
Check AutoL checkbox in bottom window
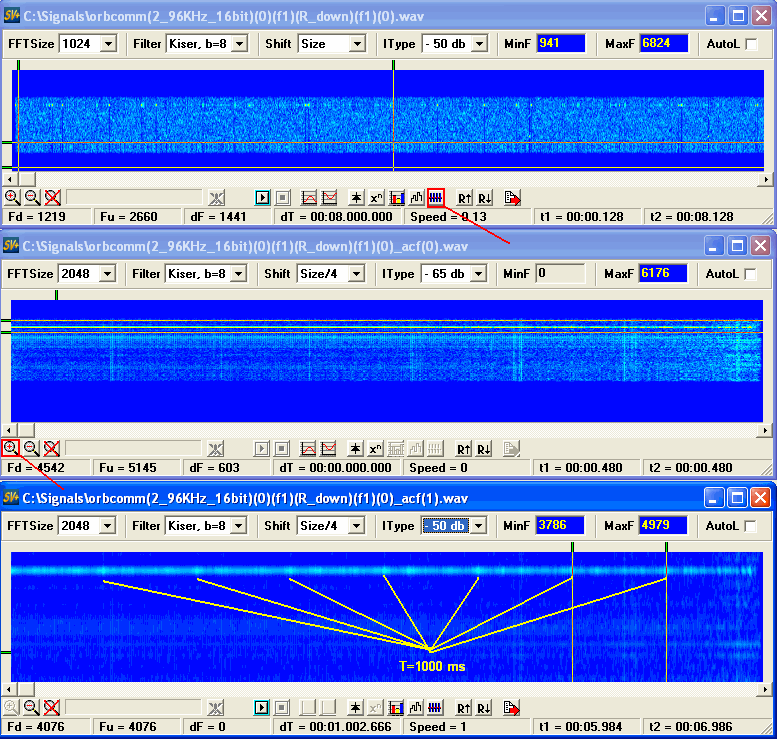[751, 526]
